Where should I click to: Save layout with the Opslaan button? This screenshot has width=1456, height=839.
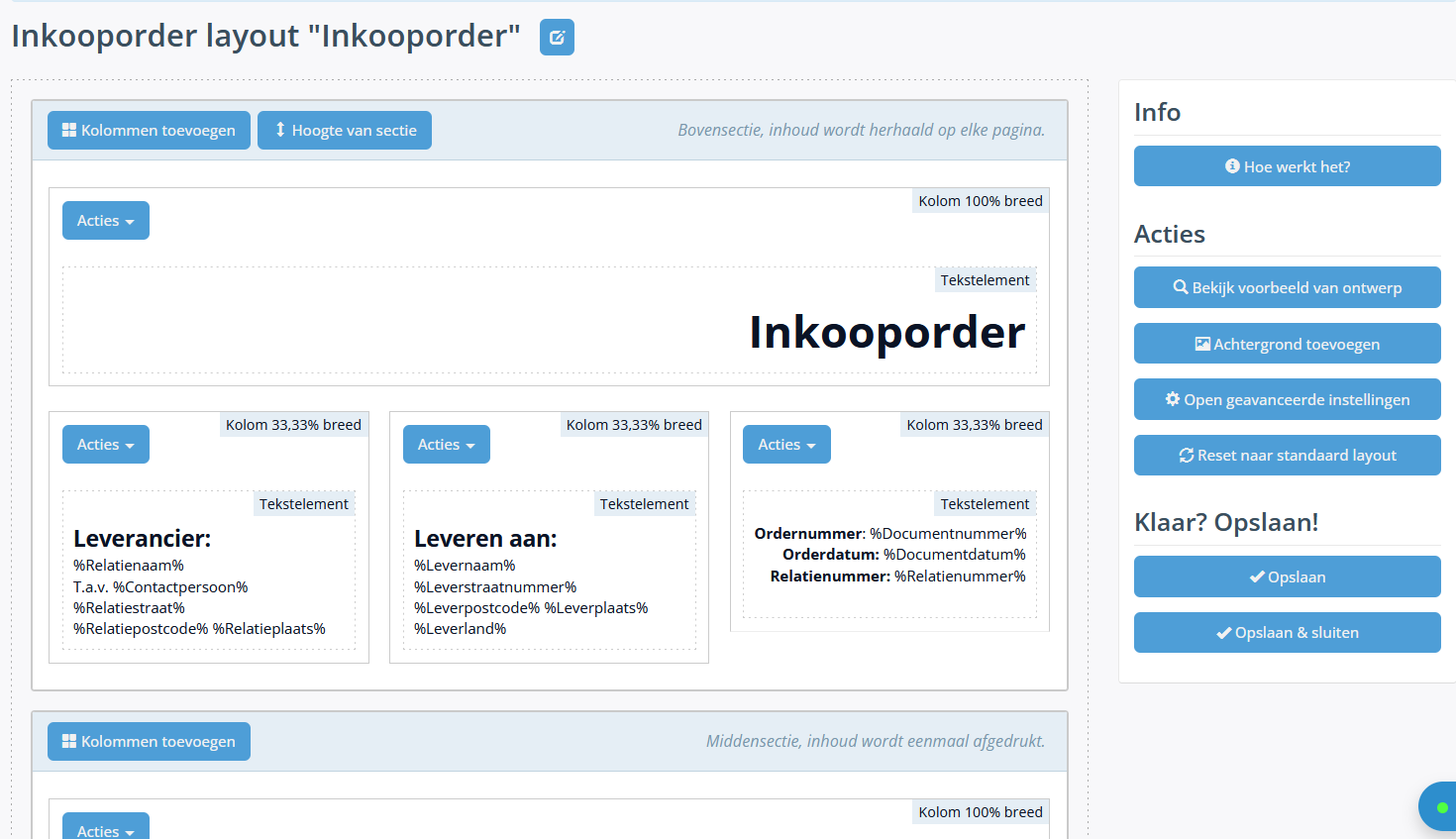point(1287,577)
